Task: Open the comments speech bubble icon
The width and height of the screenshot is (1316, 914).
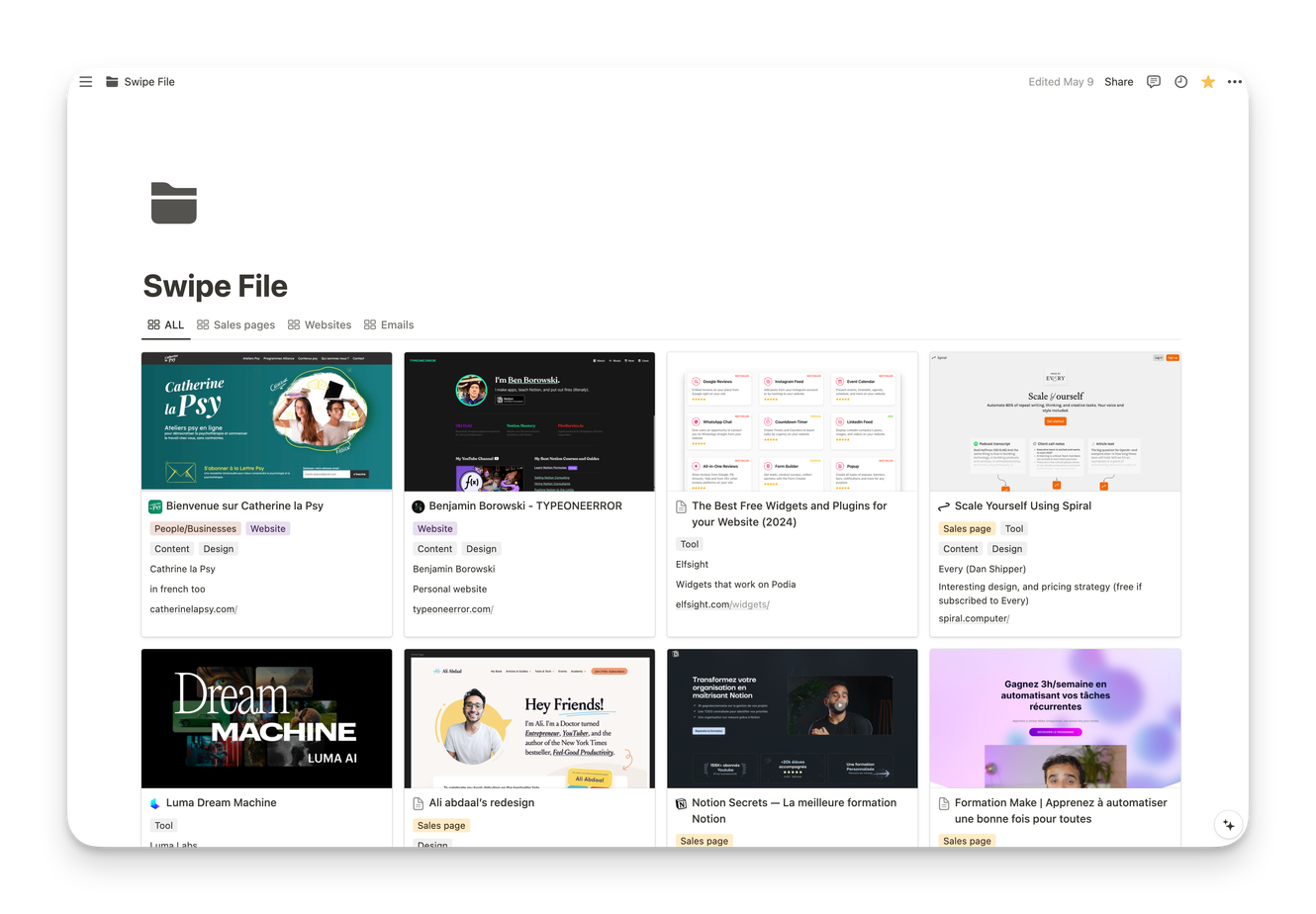Action: coord(1153,82)
